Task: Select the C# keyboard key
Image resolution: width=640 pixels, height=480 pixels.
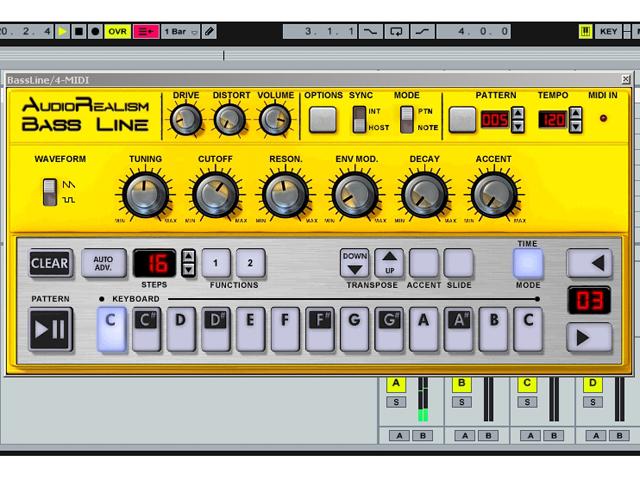Action: [146, 329]
